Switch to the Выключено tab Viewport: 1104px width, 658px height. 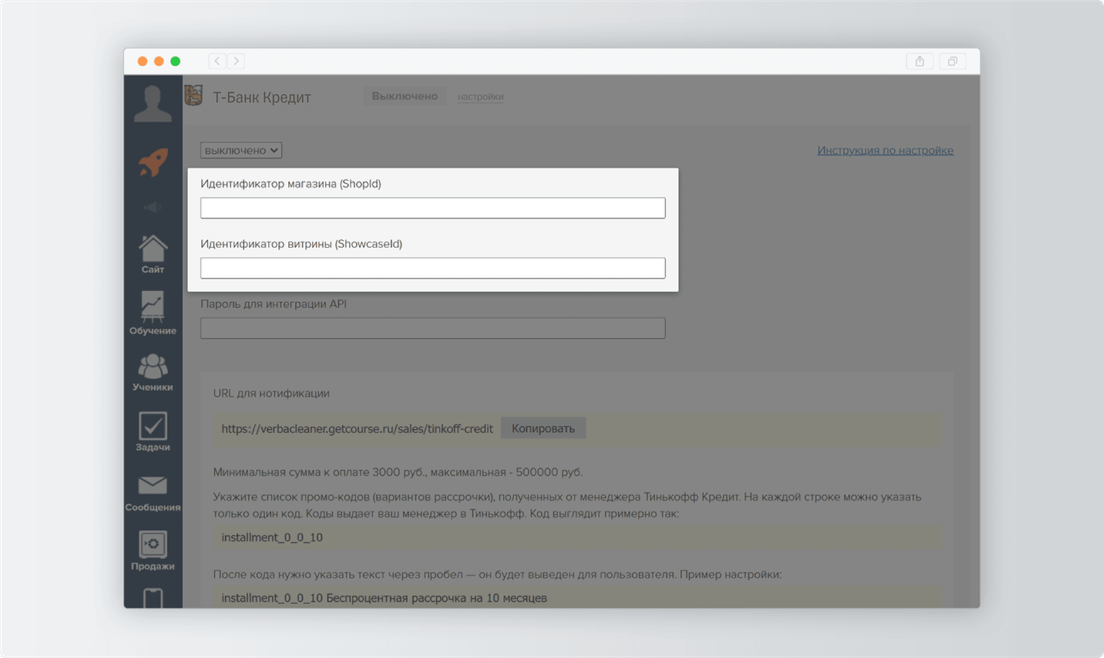(x=404, y=96)
